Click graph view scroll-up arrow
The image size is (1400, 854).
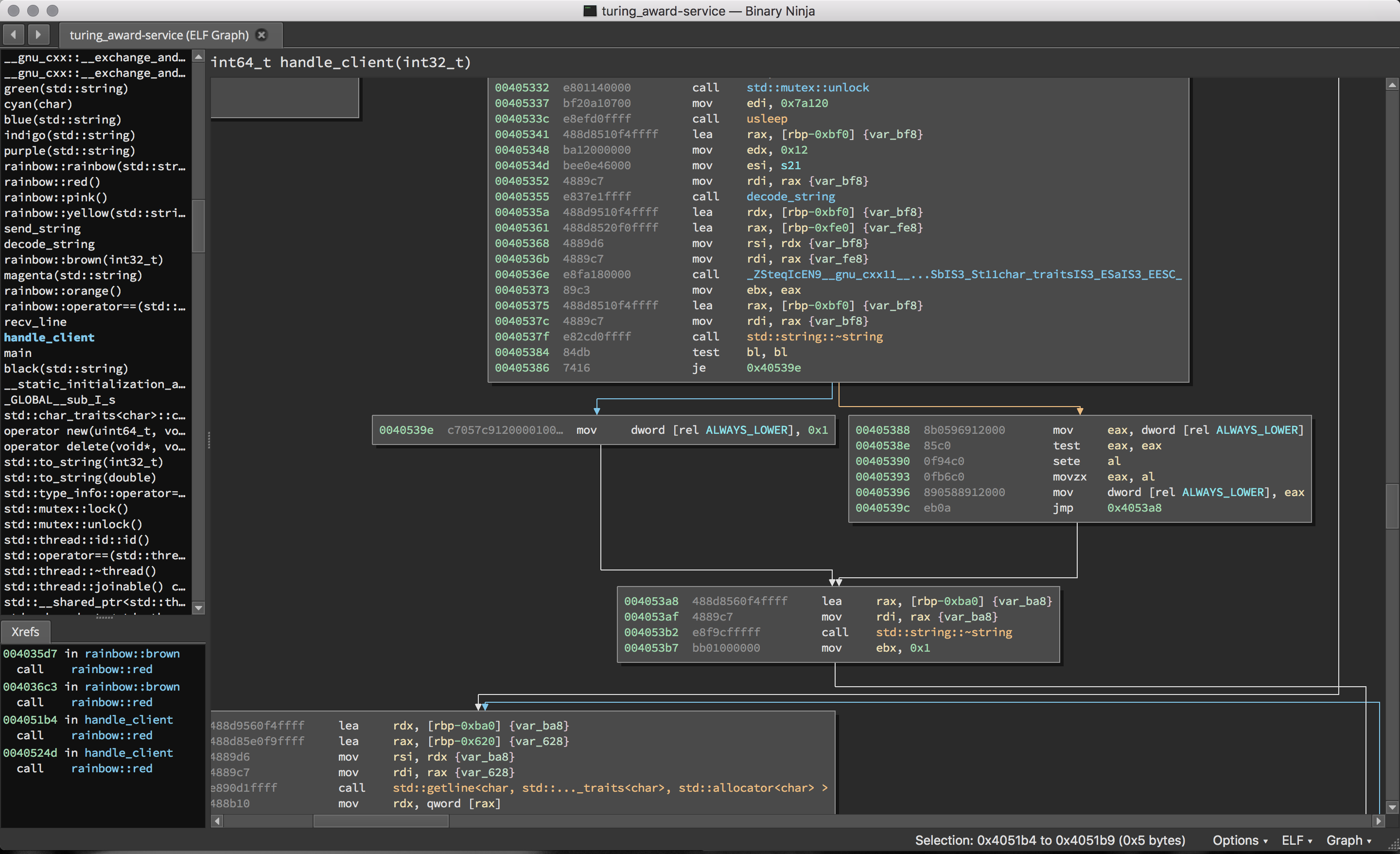(1391, 85)
